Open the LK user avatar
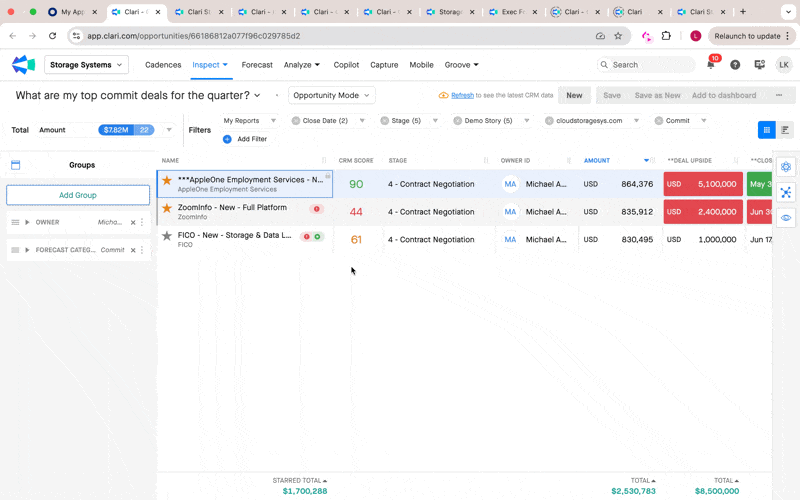 pyautogui.click(x=784, y=65)
